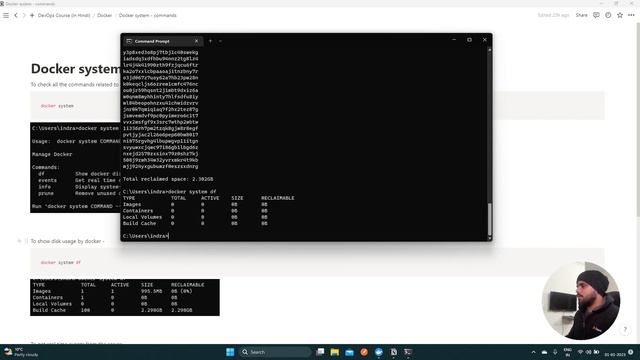
Task: Click block drag handle beside 'To show disk usage'
Action: (26, 241)
